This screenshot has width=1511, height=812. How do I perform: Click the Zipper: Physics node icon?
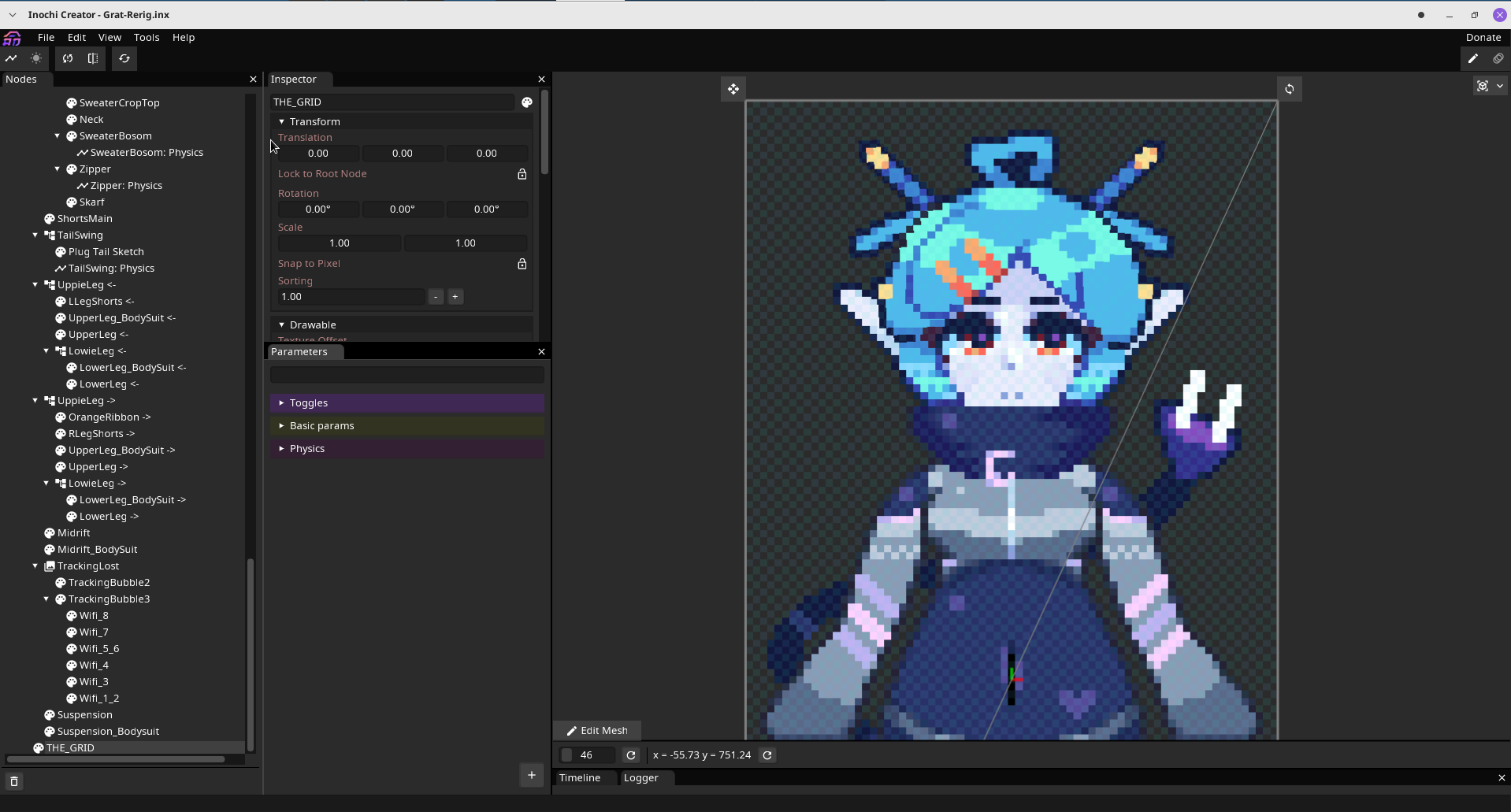click(x=83, y=186)
